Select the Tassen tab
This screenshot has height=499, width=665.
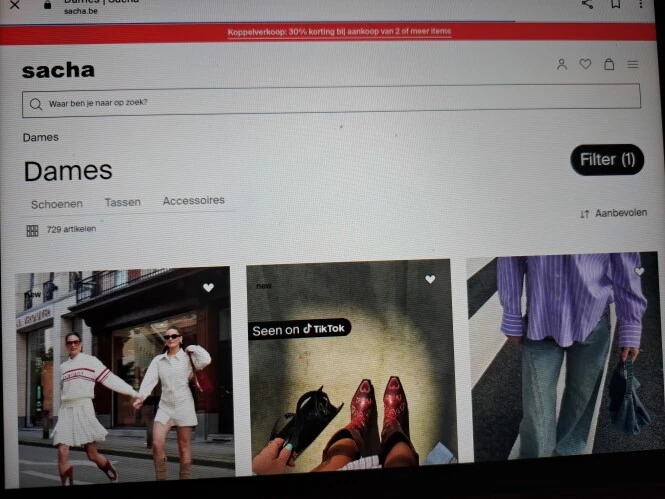pos(123,203)
